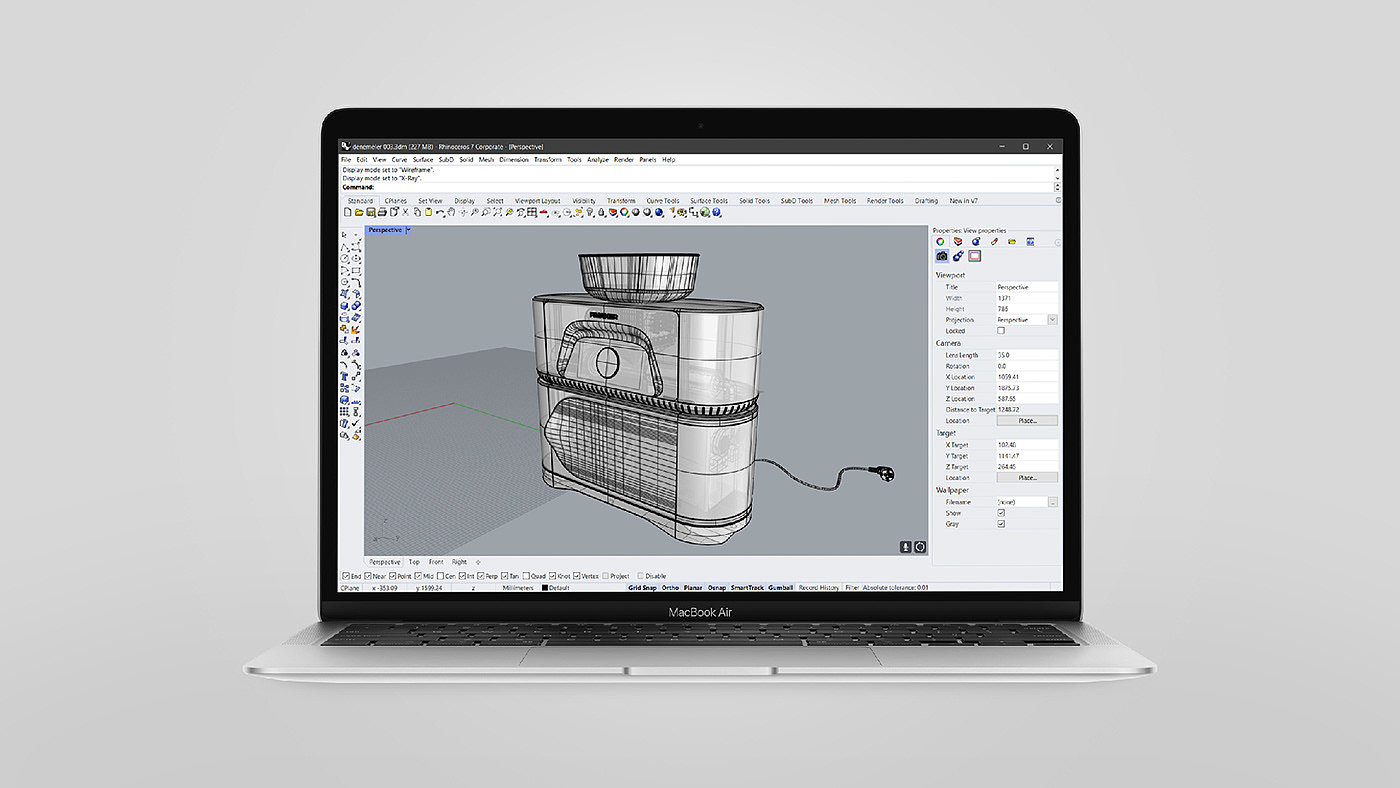Screen dimensions: 1400x788
Task: Select the Pan hand tool icon
Action: coord(451,212)
